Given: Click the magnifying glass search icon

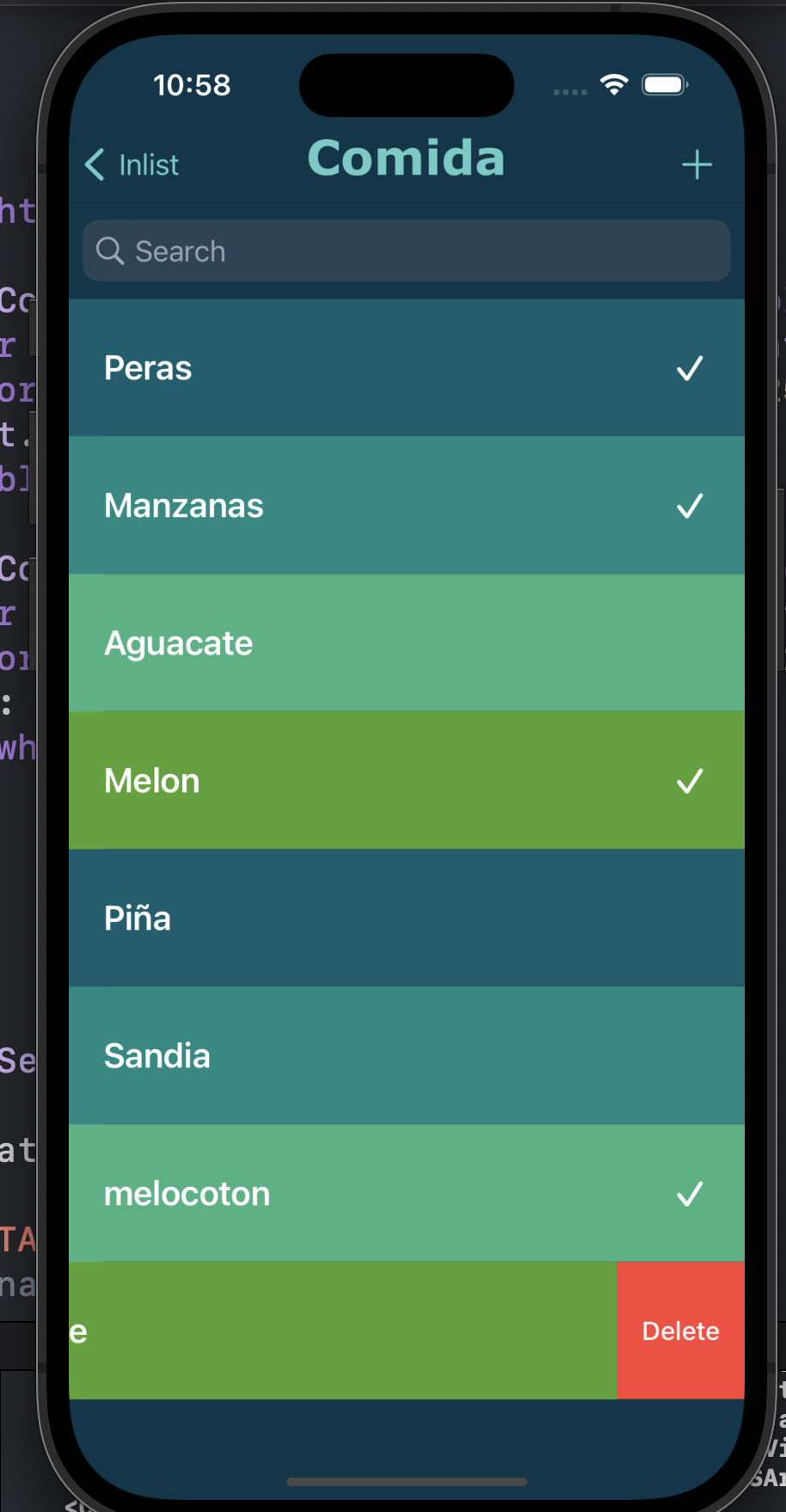Looking at the screenshot, I should coord(110,251).
